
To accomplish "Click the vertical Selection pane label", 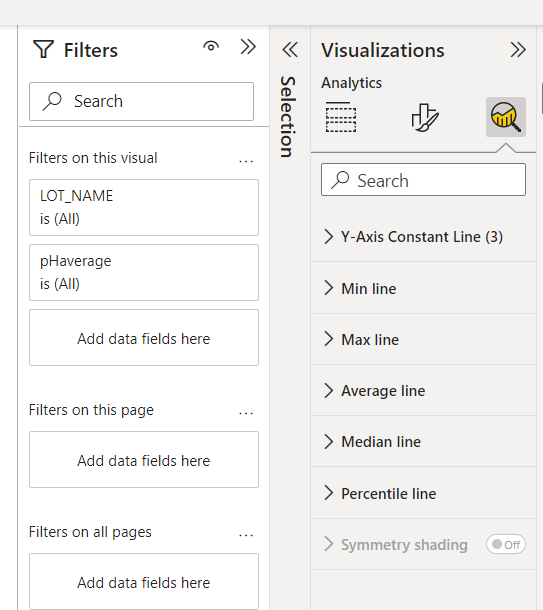I will (x=288, y=117).
